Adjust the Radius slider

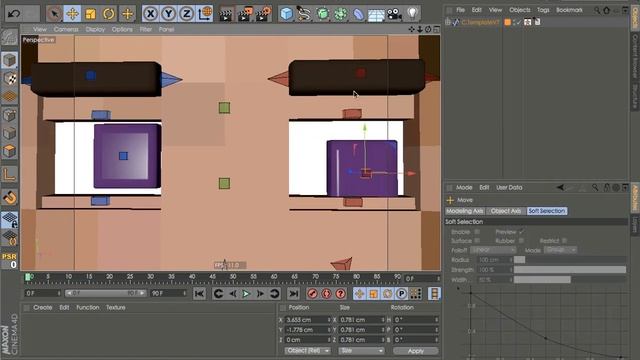coord(570,260)
